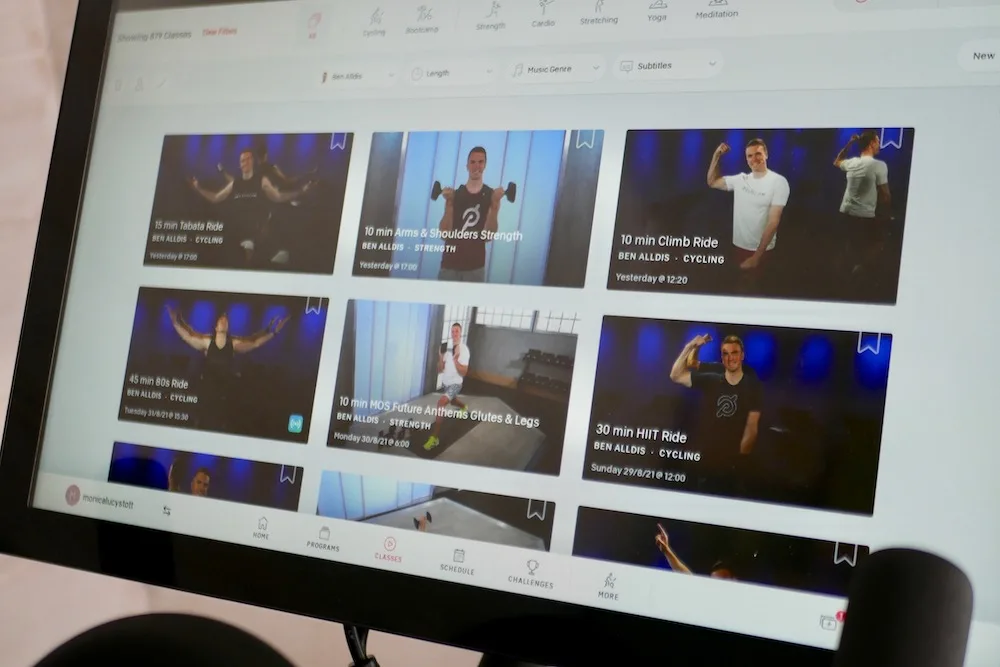Pick the Stretching category icon
The image size is (1000, 667).
(599, 12)
